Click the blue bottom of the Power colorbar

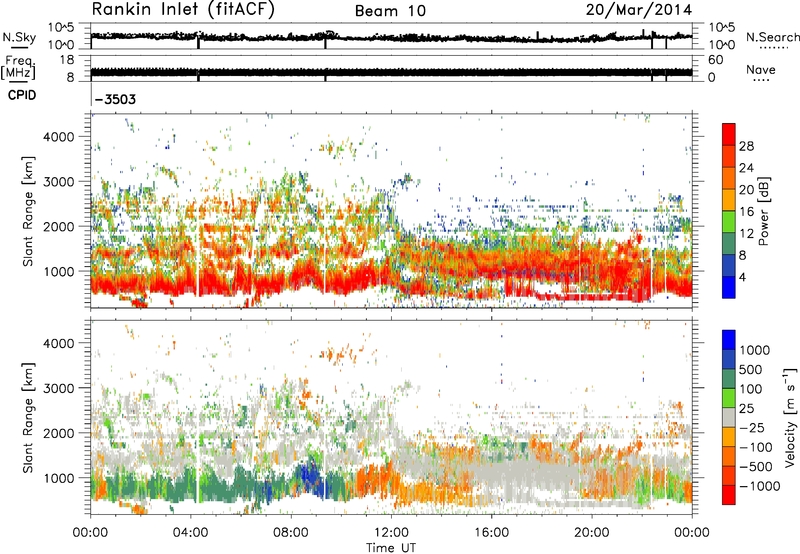point(729,287)
